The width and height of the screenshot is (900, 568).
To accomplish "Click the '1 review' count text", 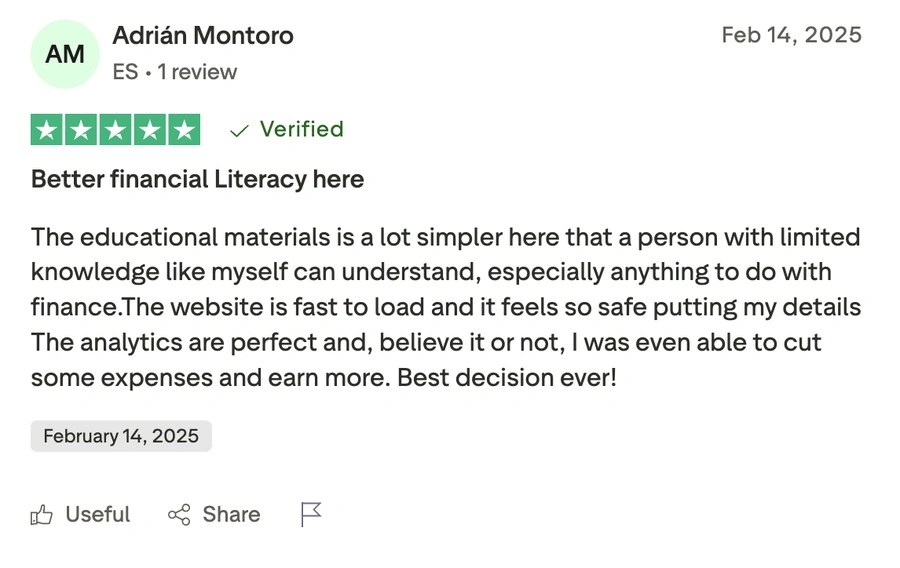I will click(x=197, y=72).
